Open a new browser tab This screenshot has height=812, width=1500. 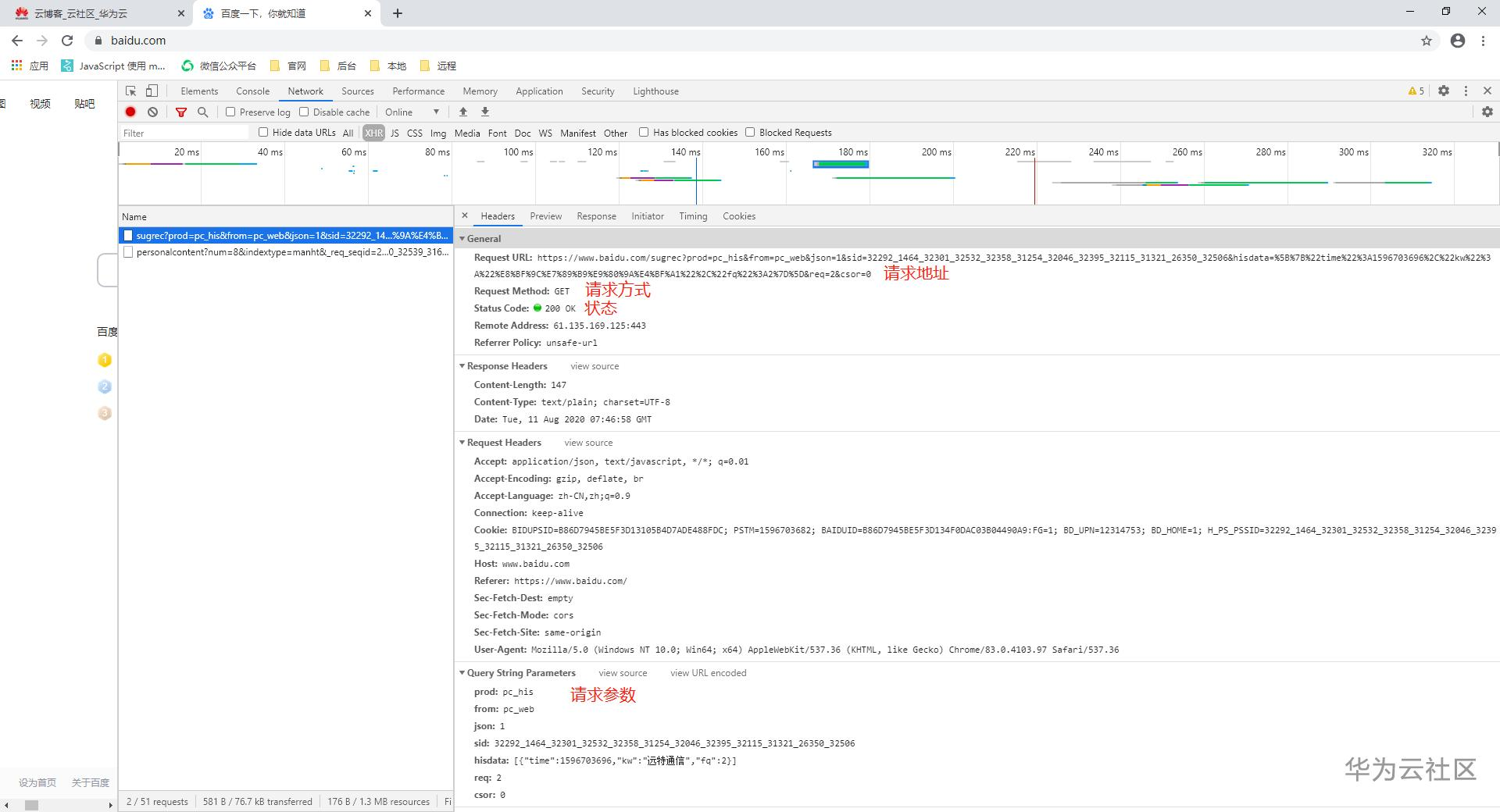click(x=398, y=13)
